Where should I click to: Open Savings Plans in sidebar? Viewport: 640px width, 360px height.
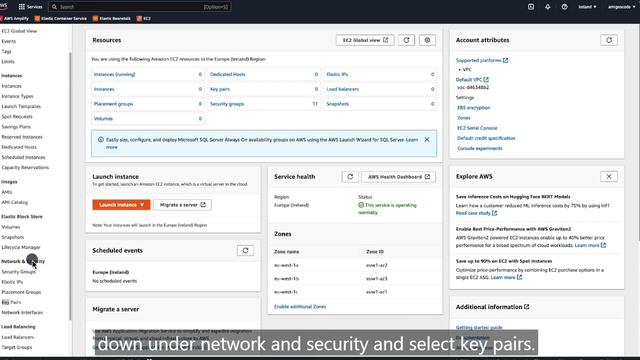pyautogui.click(x=16, y=127)
